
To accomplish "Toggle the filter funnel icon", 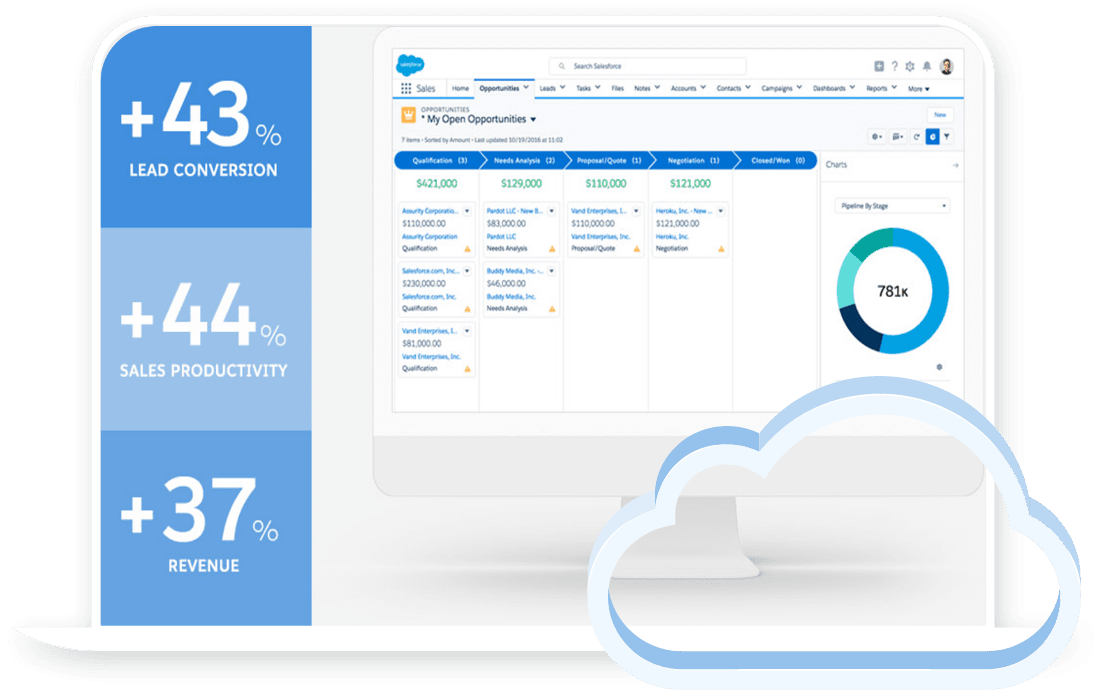I will [947, 137].
